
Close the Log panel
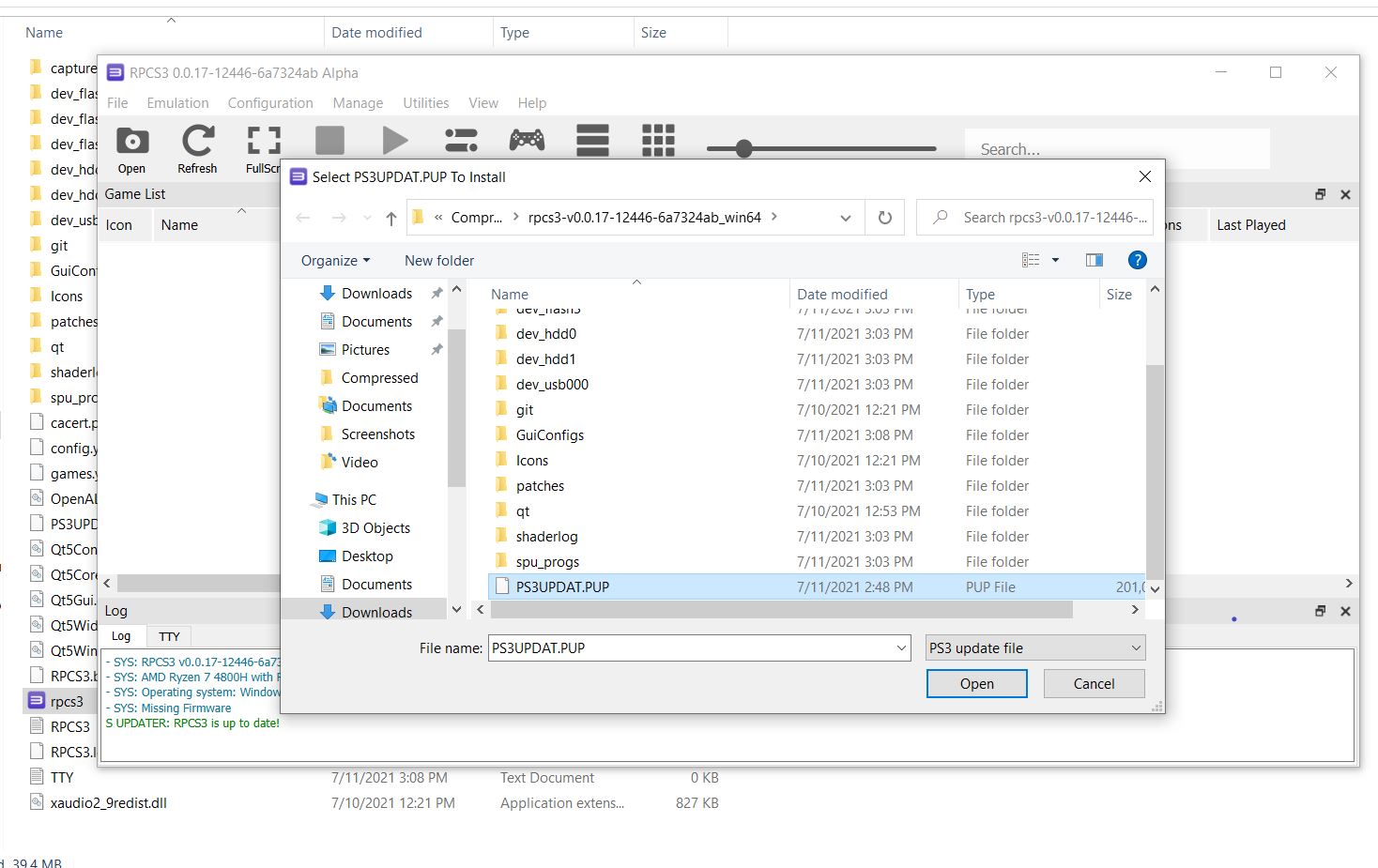pyautogui.click(x=1345, y=611)
